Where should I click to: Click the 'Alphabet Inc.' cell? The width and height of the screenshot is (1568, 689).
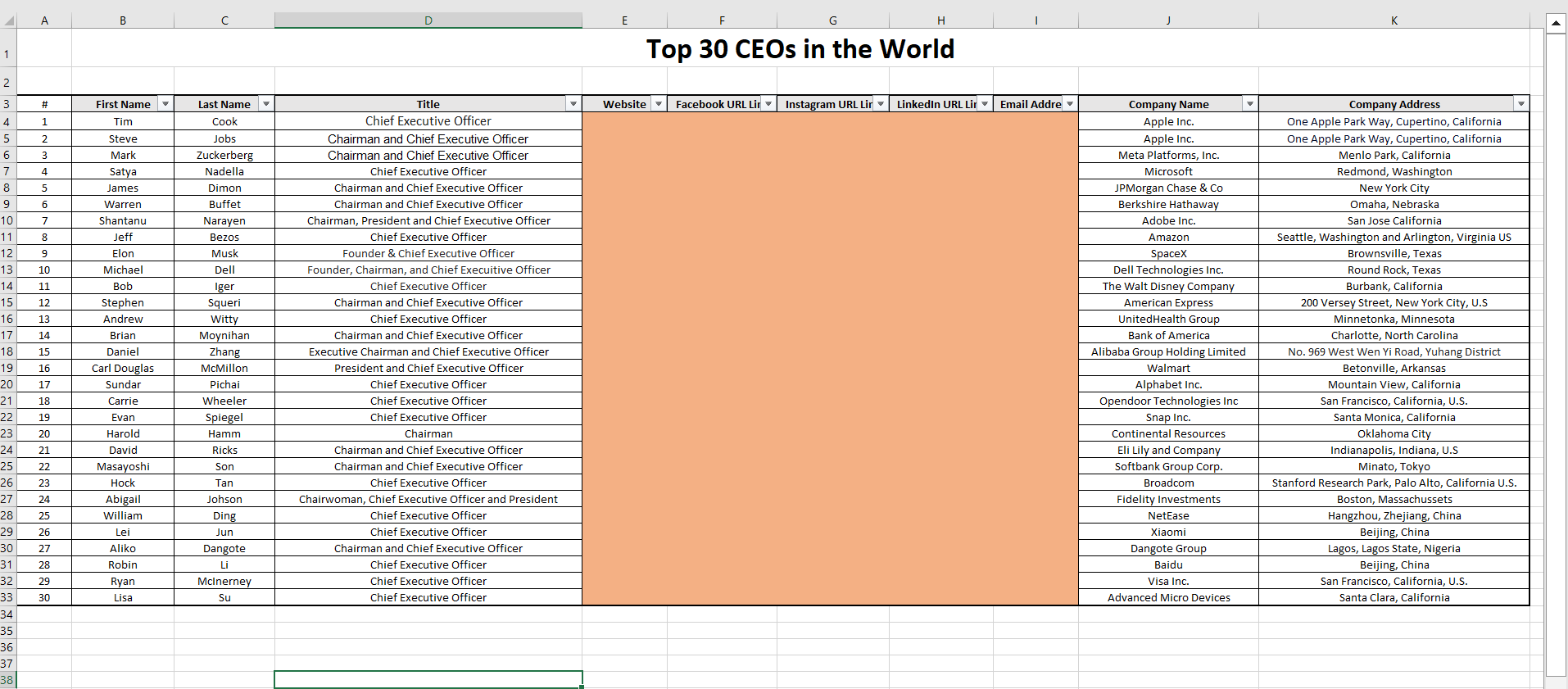[x=1168, y=384]
